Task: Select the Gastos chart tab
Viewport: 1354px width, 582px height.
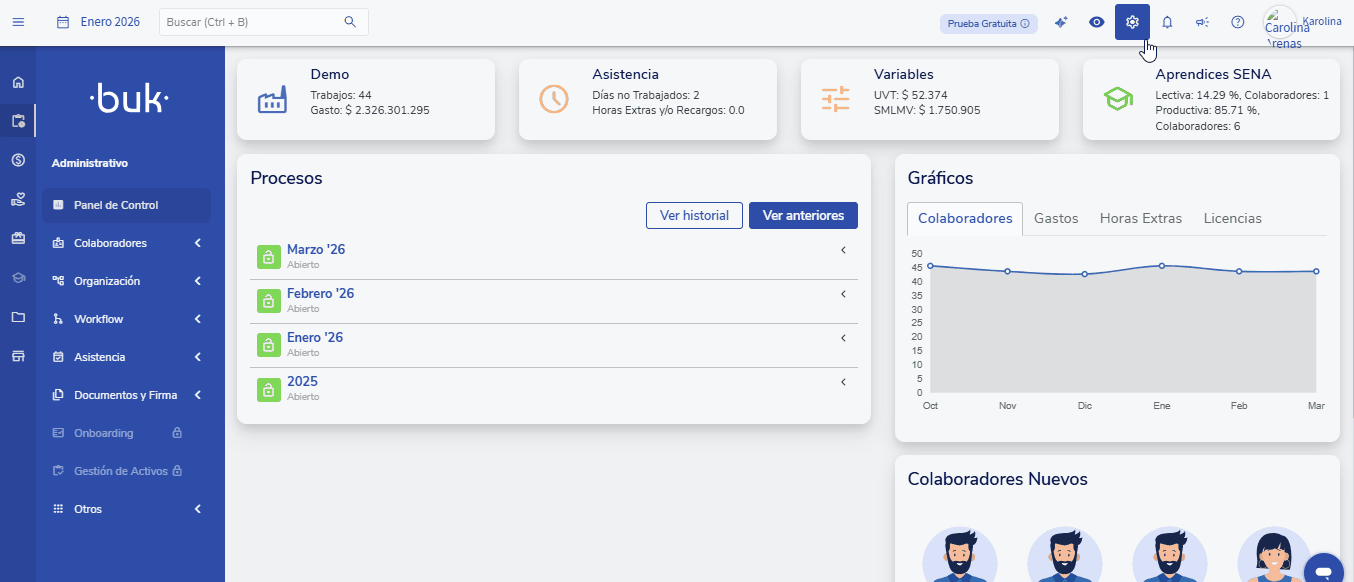Action: 1056,218
